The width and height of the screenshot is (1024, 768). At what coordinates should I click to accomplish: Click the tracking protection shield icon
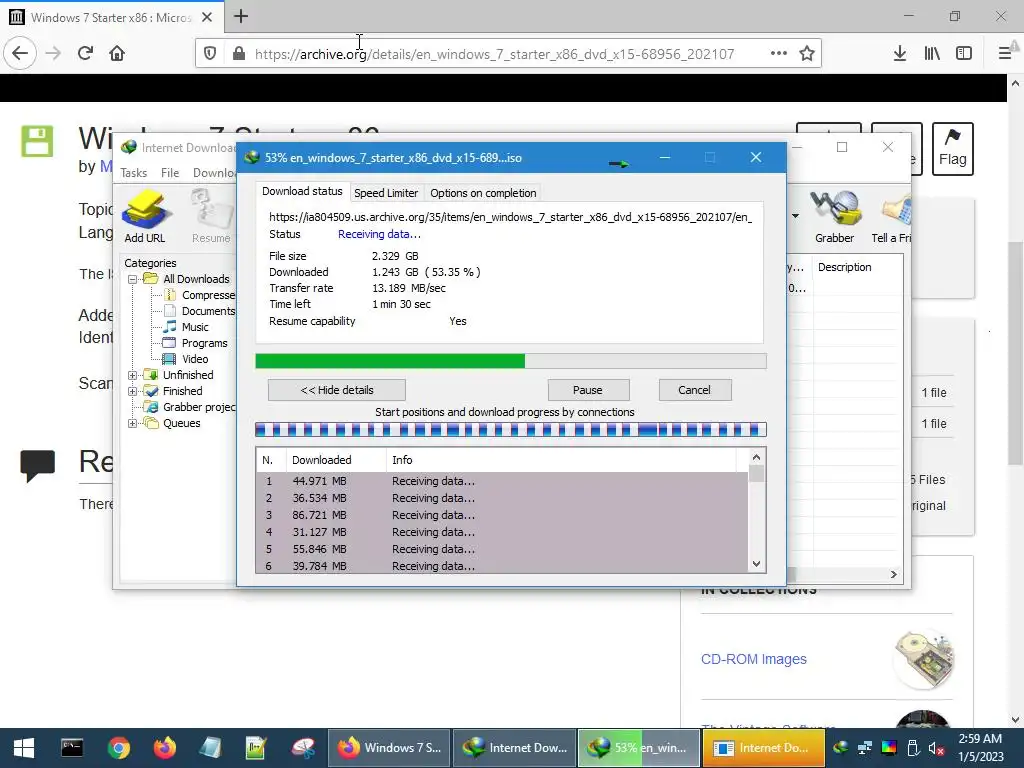pos(210,54)
